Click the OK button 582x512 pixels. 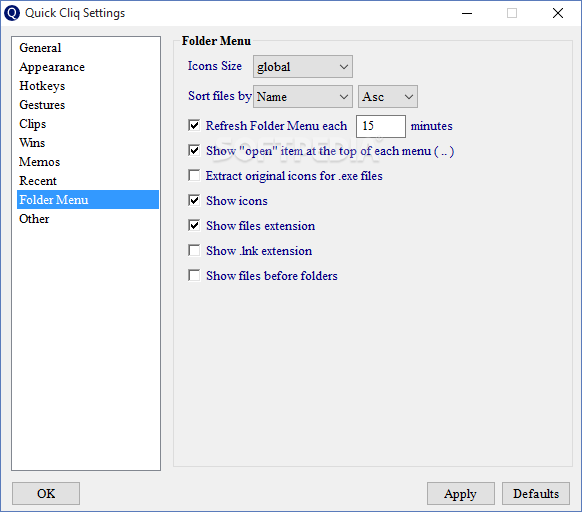point(46,493)
